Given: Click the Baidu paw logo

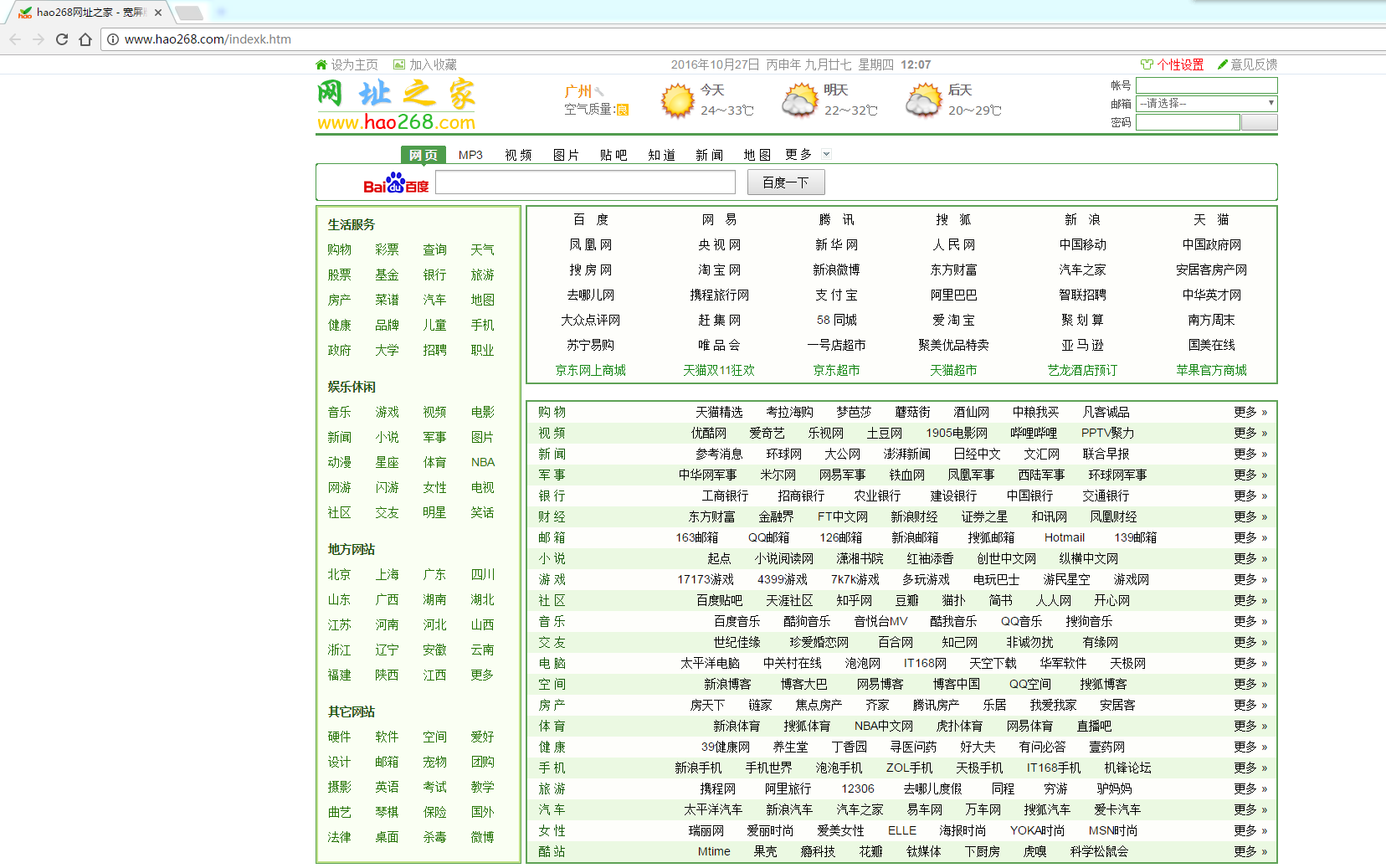Looking at the screenshot, I should 396,182.
